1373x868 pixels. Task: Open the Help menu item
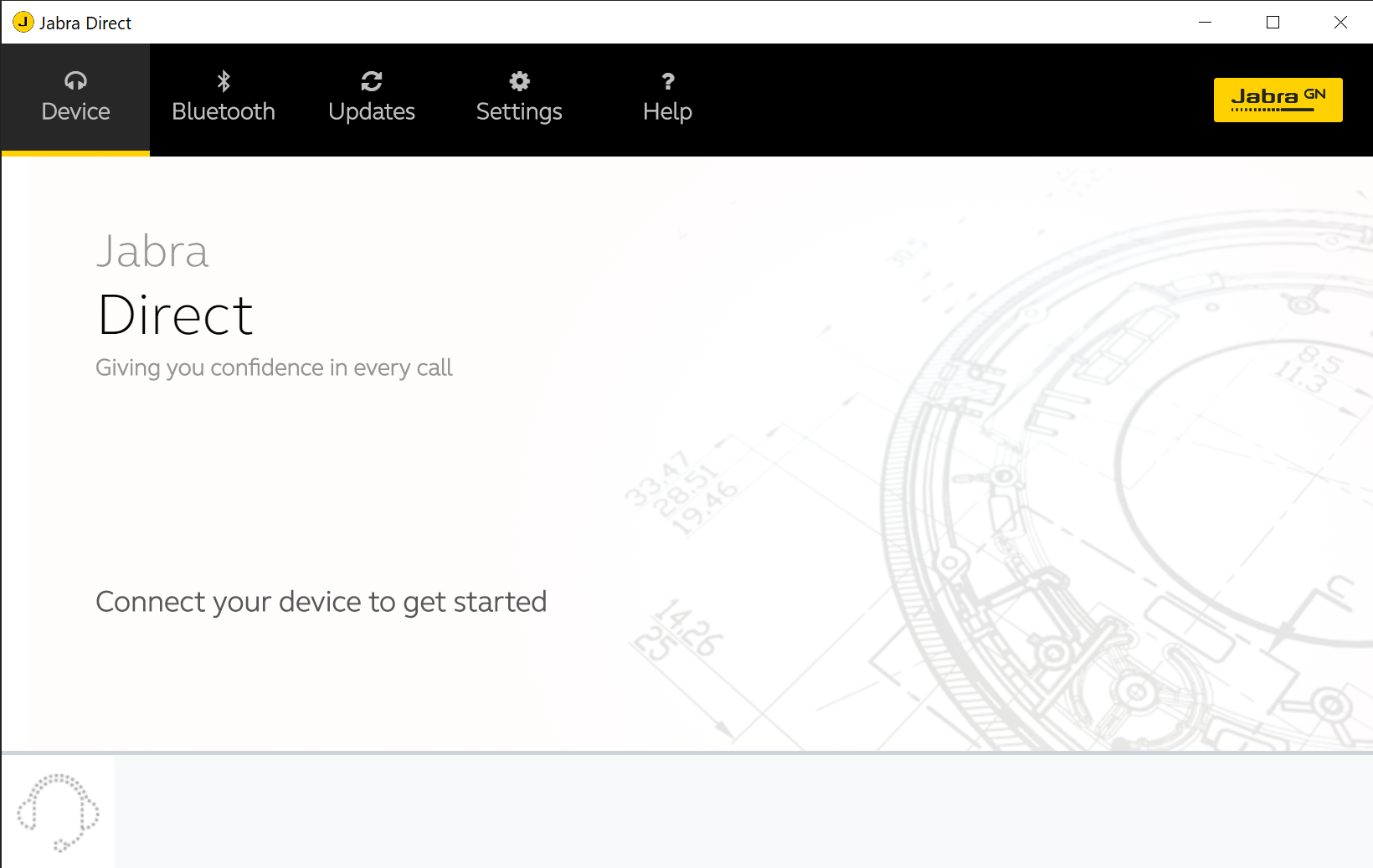point(667,110)
